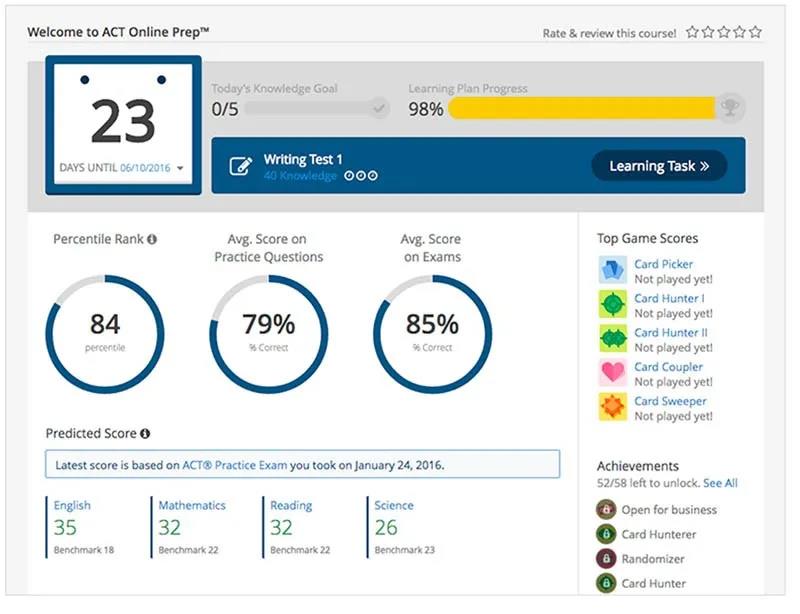
Task: Click the yellow Learning Plan Progress bar
Action: point(582,108)
